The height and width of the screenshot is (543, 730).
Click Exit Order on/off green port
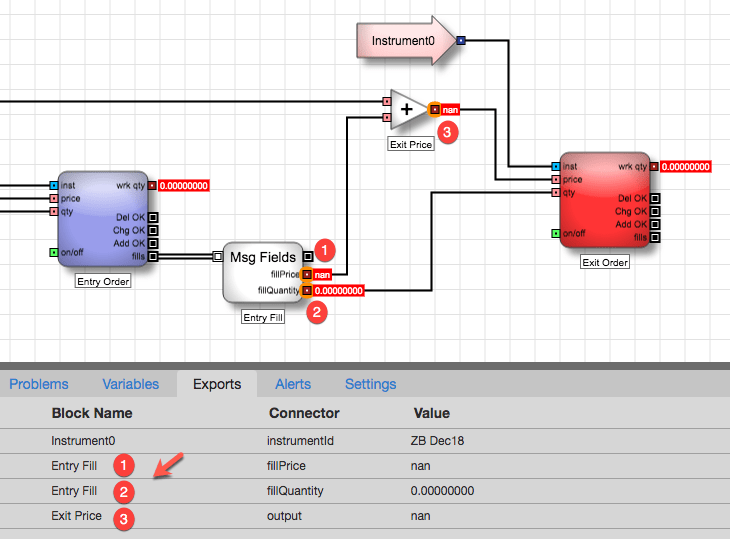(555, 233)
